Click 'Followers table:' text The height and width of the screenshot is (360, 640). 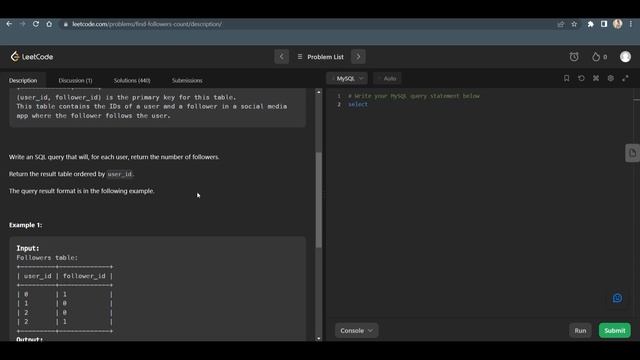[47, 258]
